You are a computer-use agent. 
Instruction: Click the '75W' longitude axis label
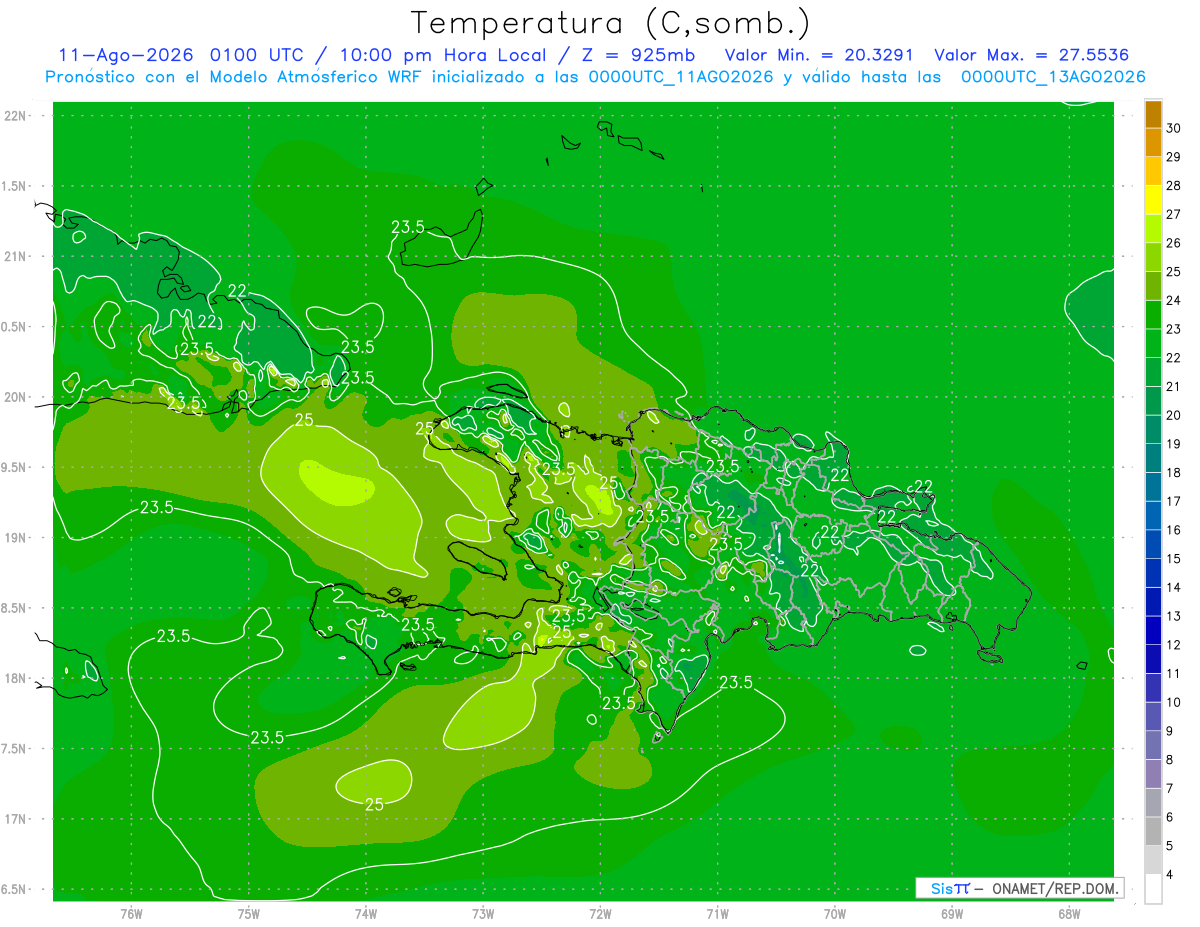click(248, 914)
